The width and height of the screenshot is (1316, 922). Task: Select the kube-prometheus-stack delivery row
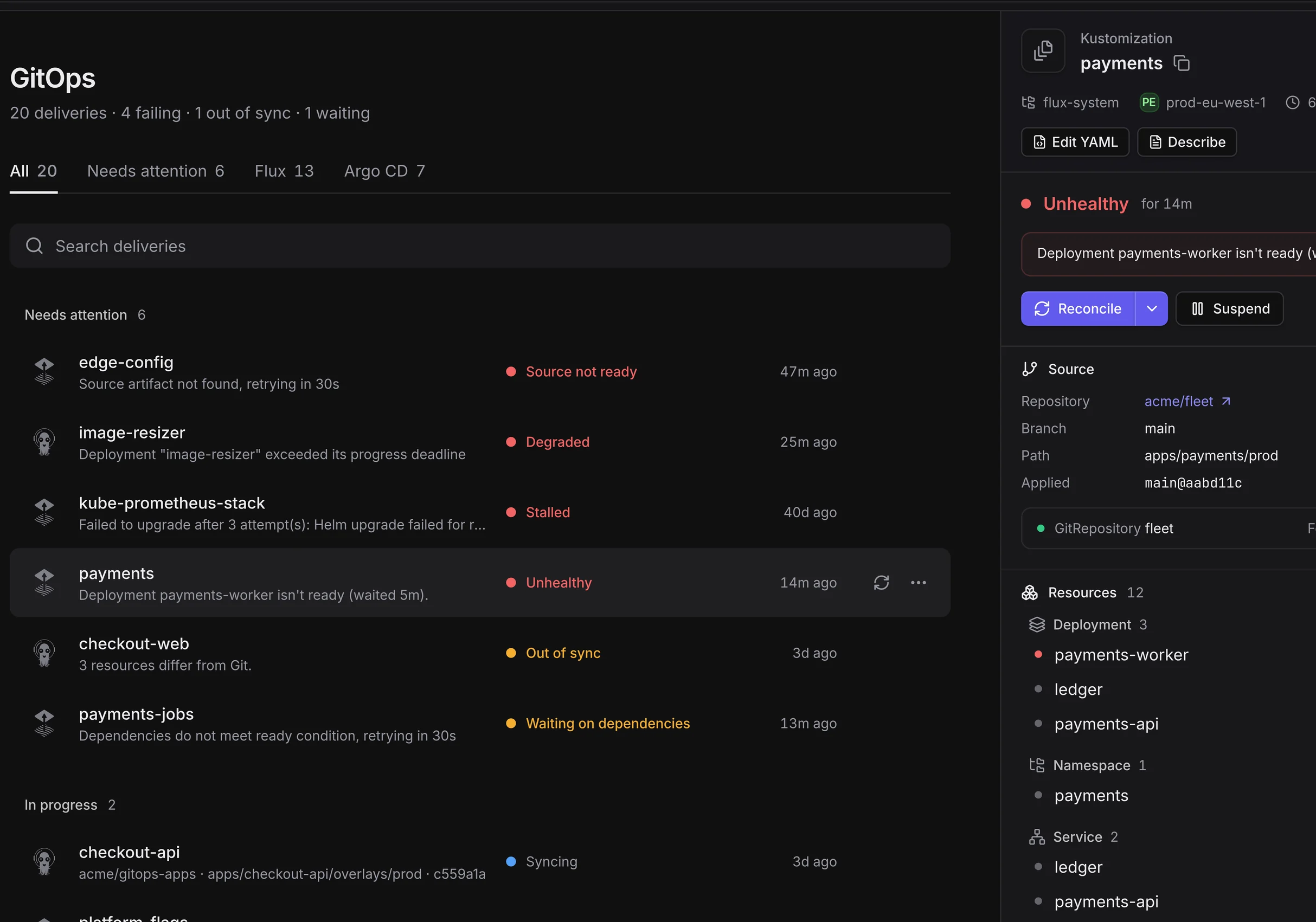coord(480,513)
